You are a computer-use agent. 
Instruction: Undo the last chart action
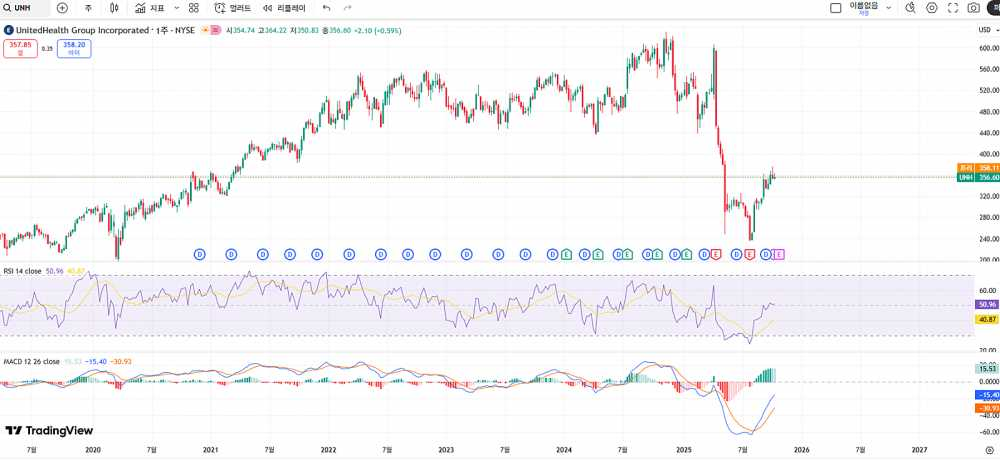[x=327, y=8]
